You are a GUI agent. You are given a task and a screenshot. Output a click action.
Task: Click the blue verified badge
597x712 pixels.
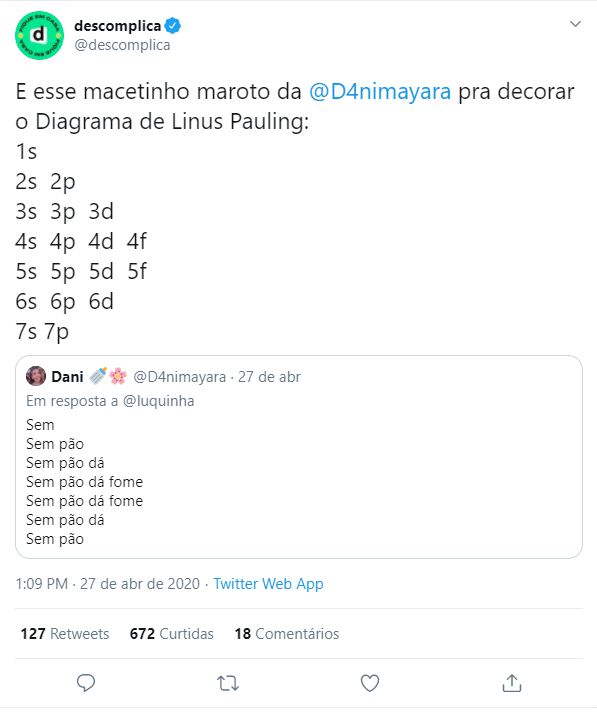pos(173,25)
